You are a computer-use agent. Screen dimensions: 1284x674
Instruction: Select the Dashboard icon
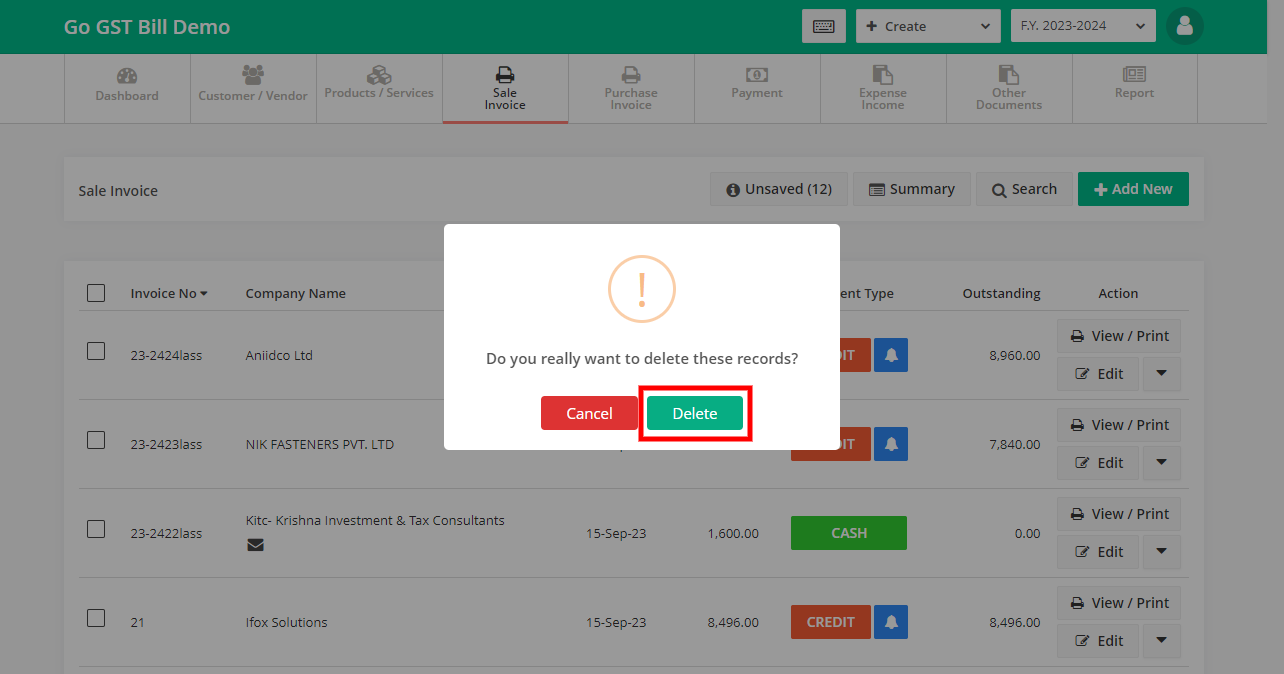(127, 75)
